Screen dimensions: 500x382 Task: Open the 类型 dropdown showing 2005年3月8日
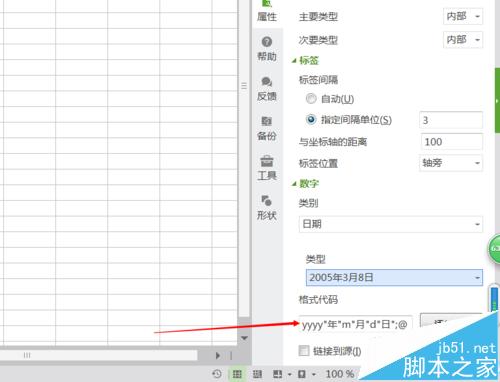click(394, 278)
